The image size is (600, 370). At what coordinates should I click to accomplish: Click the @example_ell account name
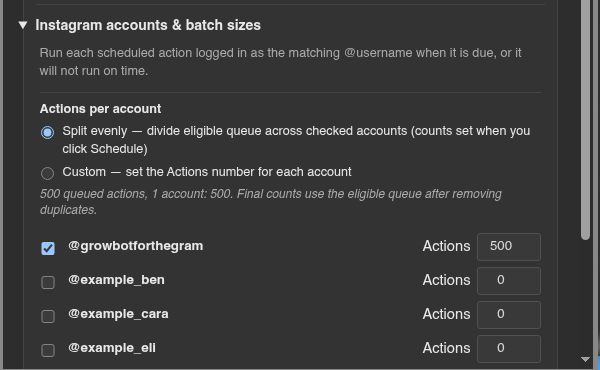coord(112,348)
